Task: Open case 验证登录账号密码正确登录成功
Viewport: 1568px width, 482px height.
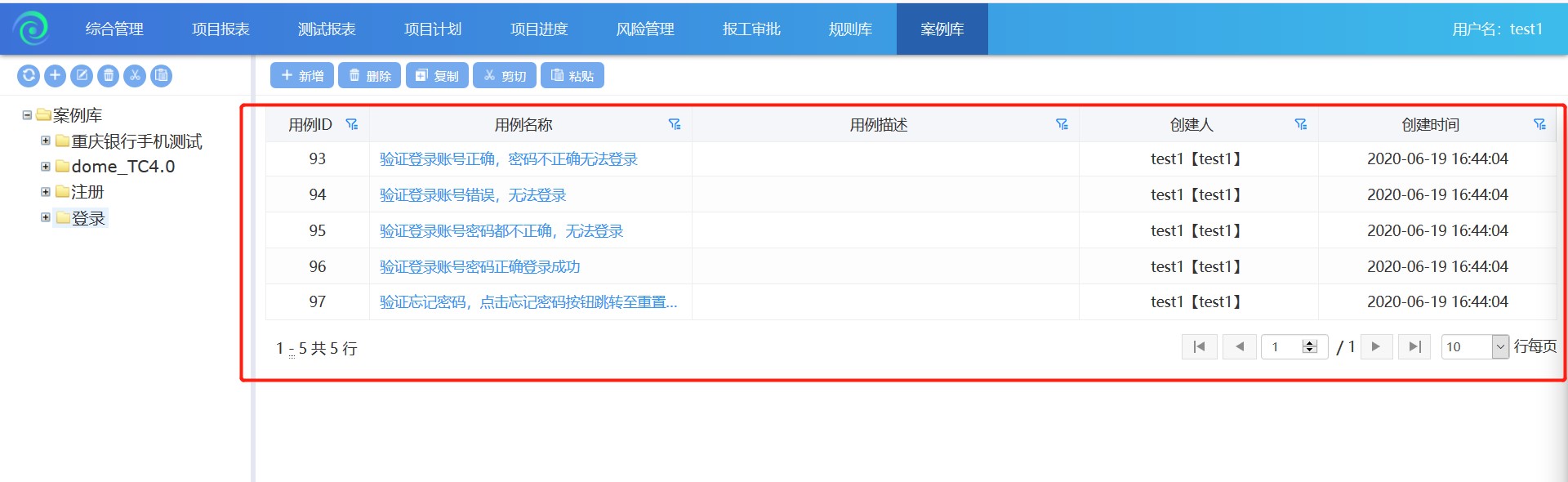Action: pos(480,267)
